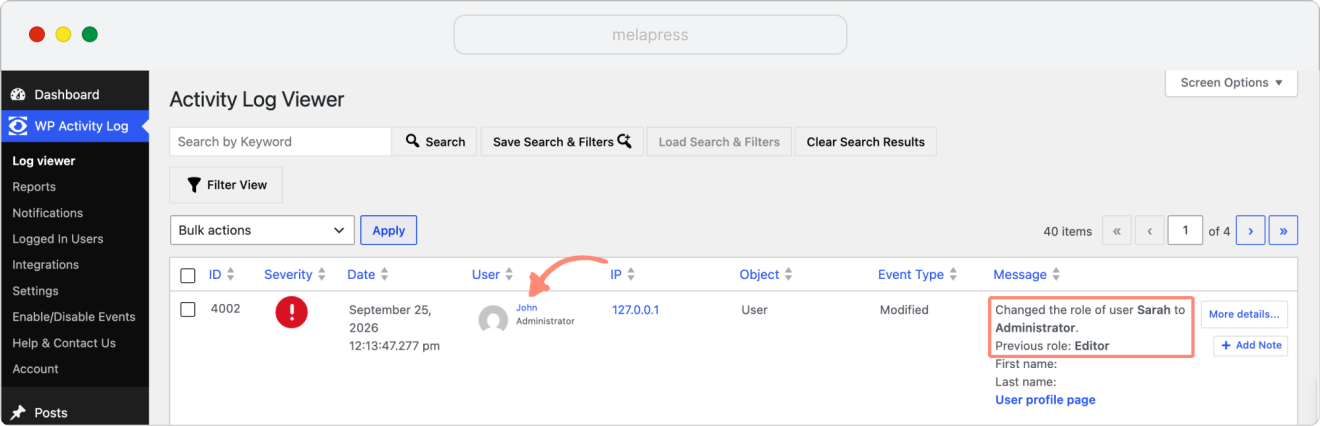Image resolution: width=1320 pixels, height=426 pixels.
Task: Click Apply bulk action button
Action: [x=389, y=230]
